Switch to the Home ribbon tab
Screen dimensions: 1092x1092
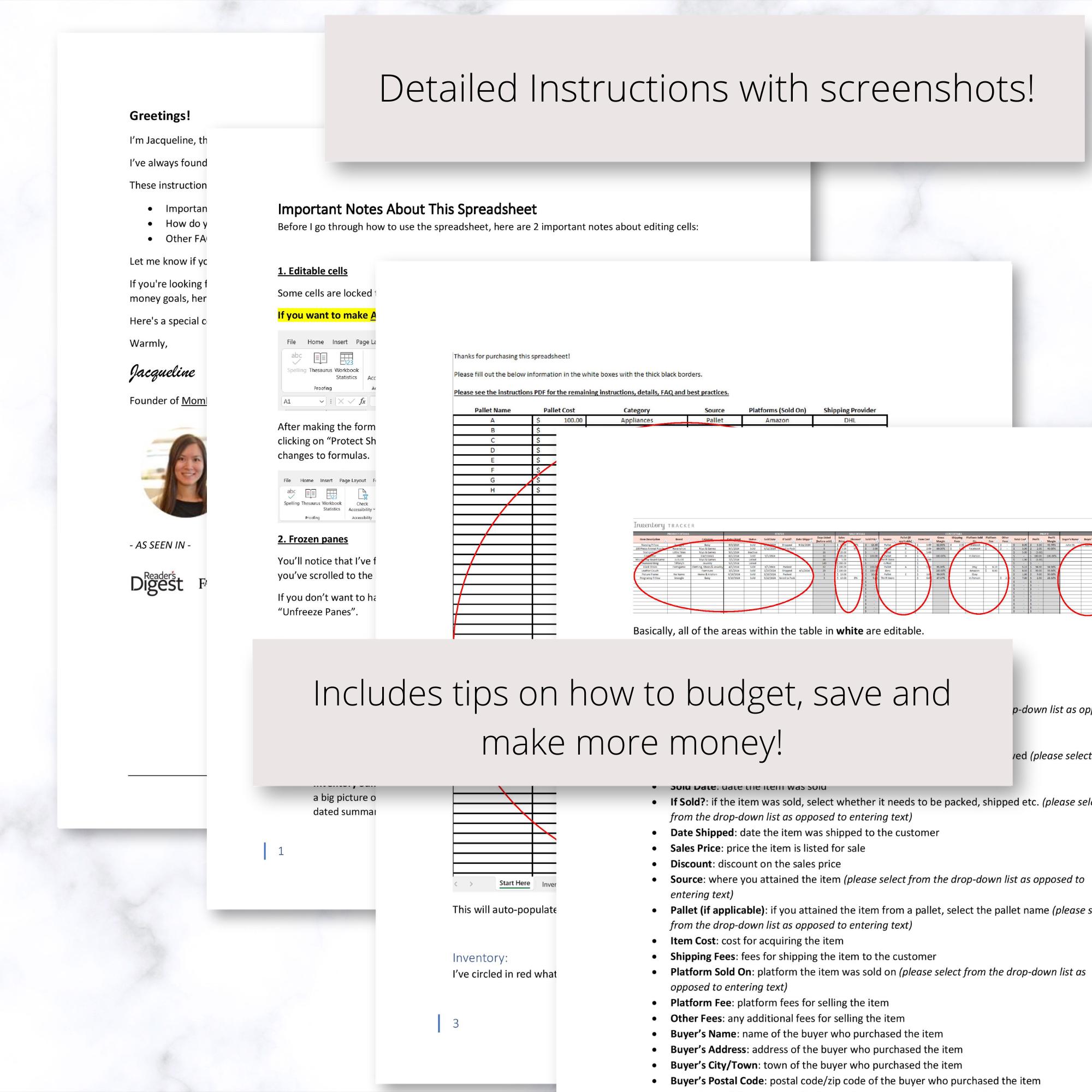pos(317,342)
